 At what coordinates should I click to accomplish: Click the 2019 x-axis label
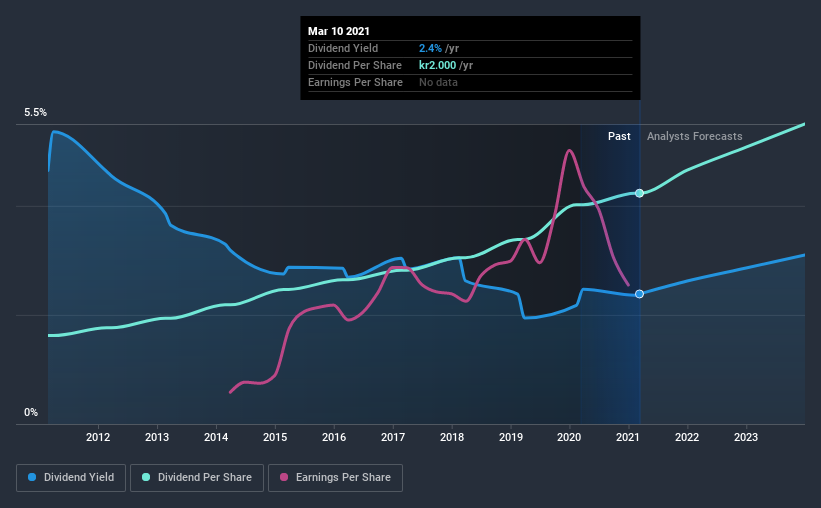tap(511, 437)
